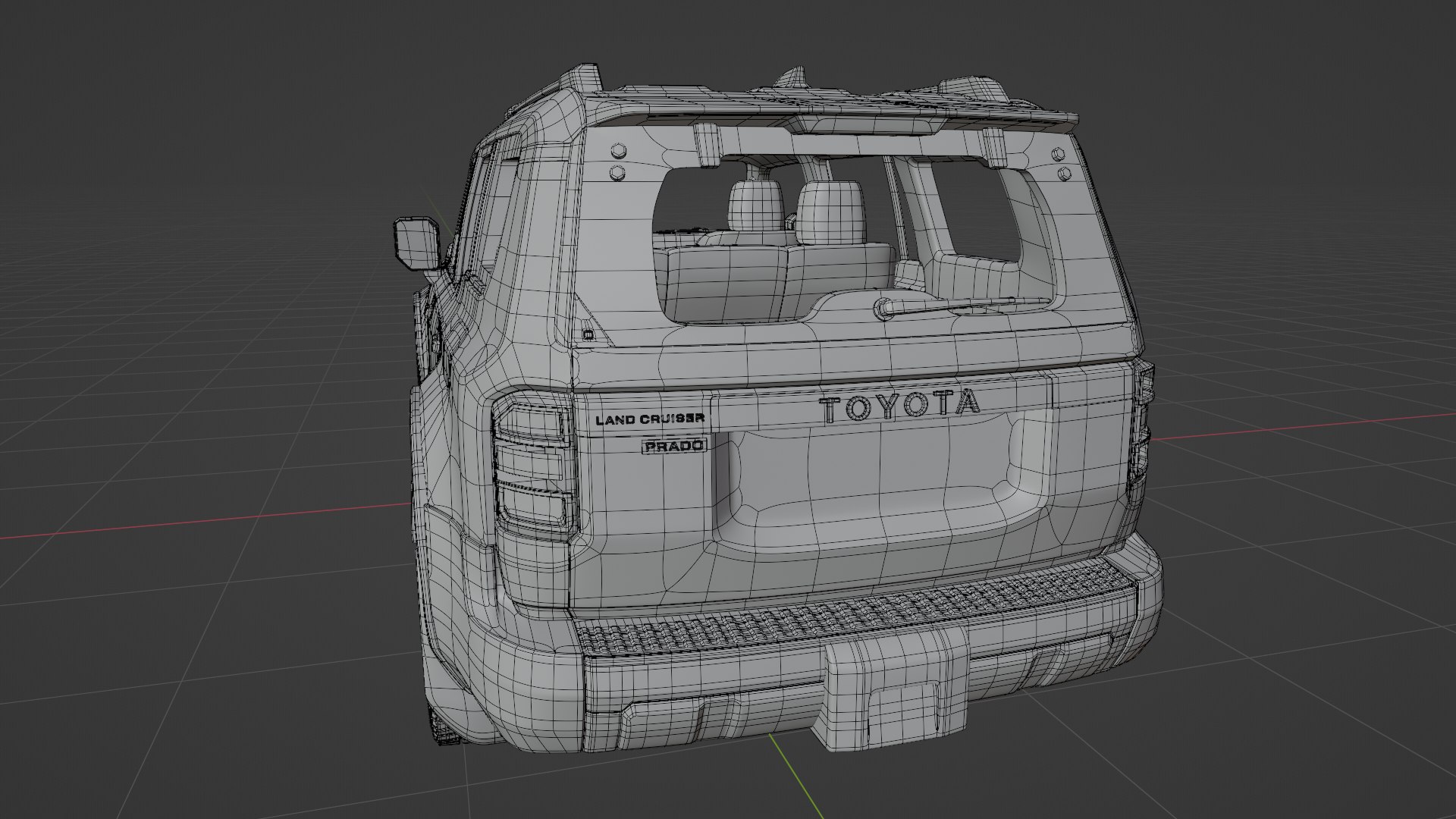Screen dimensions: 1456x819
Task: Select the LAND CRUISER badge
Action: [650, 419]
